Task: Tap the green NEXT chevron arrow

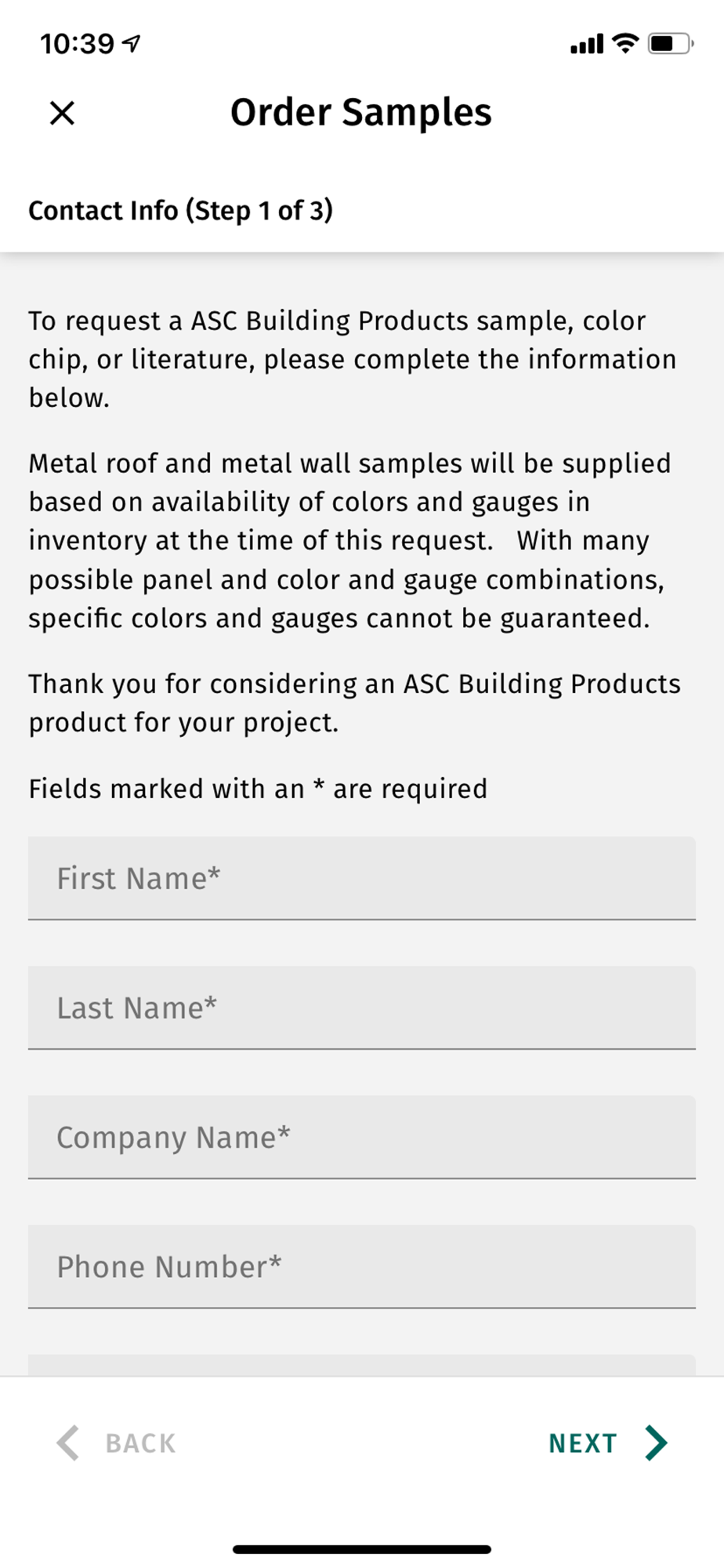Action: (x=656, y=1443)
